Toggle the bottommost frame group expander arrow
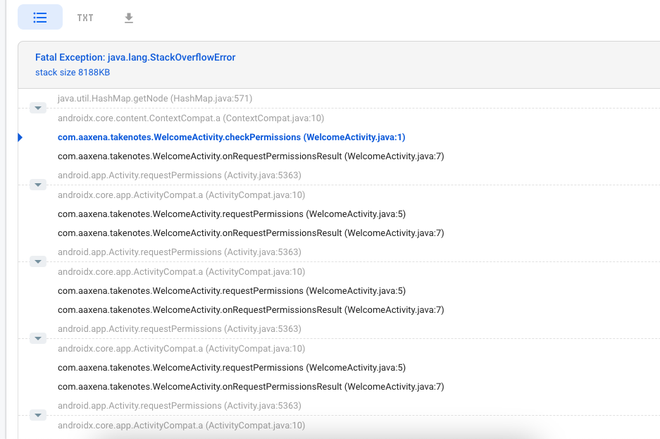 [x=38, y=415]
